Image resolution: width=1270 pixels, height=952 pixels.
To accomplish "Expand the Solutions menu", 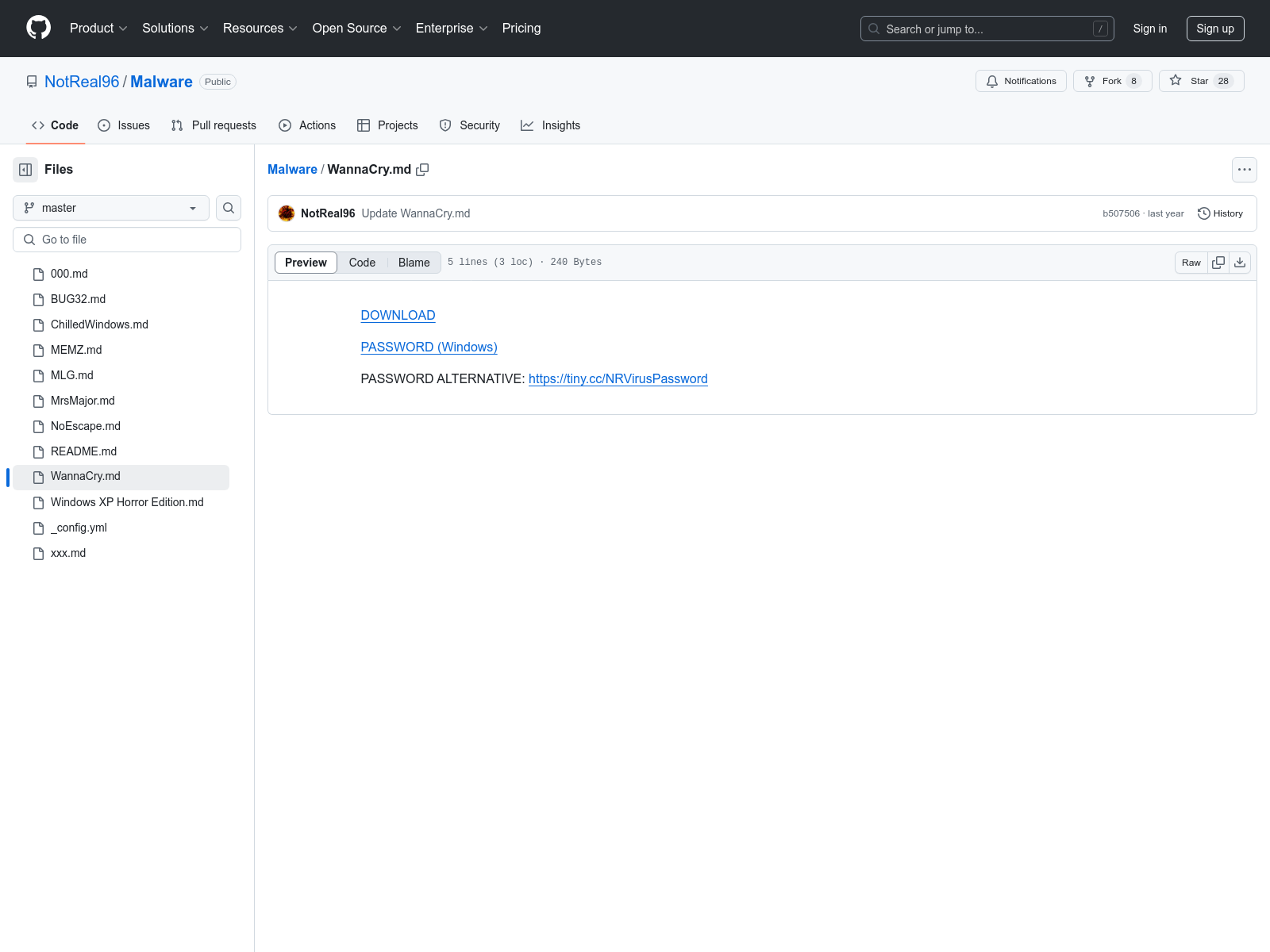I will tap(175, 29).
